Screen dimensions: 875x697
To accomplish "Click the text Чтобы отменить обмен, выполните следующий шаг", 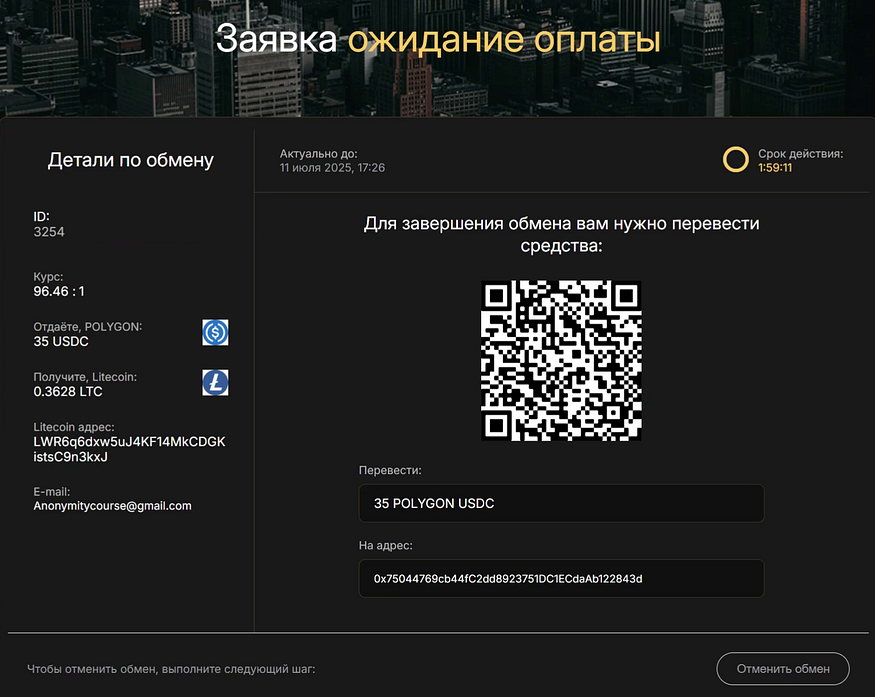I will coord(171,669).
